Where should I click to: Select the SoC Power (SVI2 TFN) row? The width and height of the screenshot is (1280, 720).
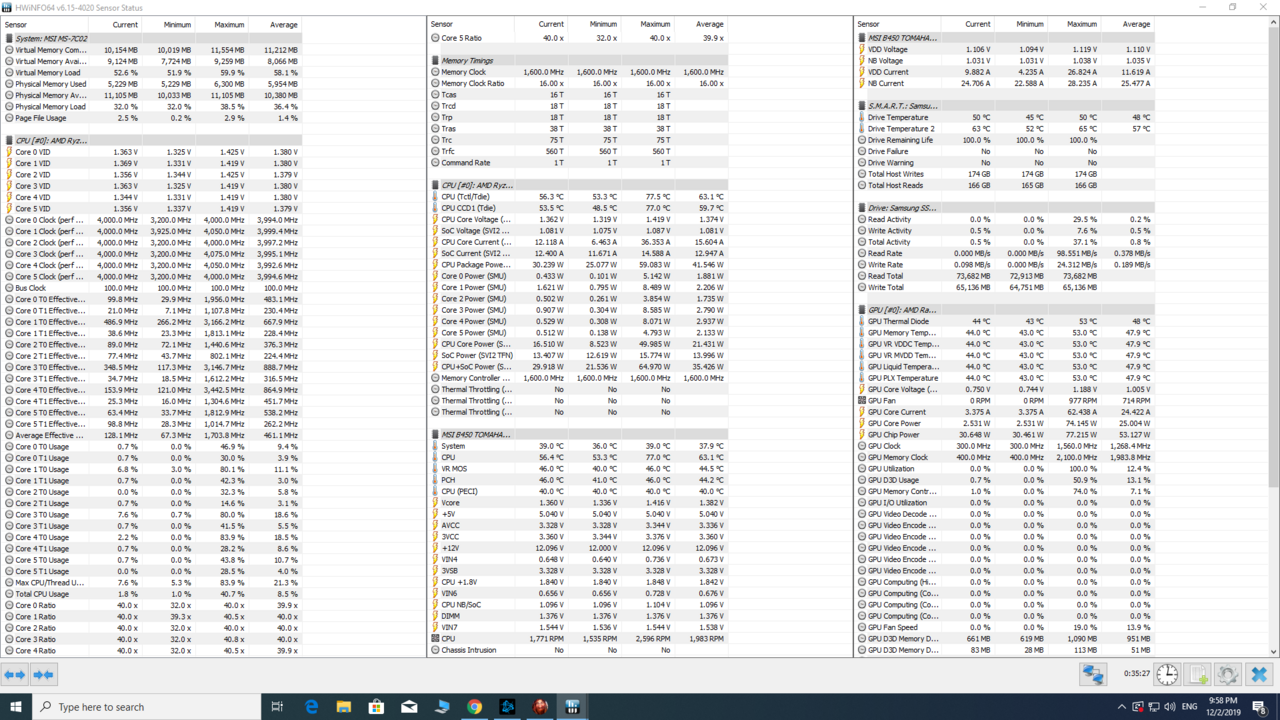point(577,356)
